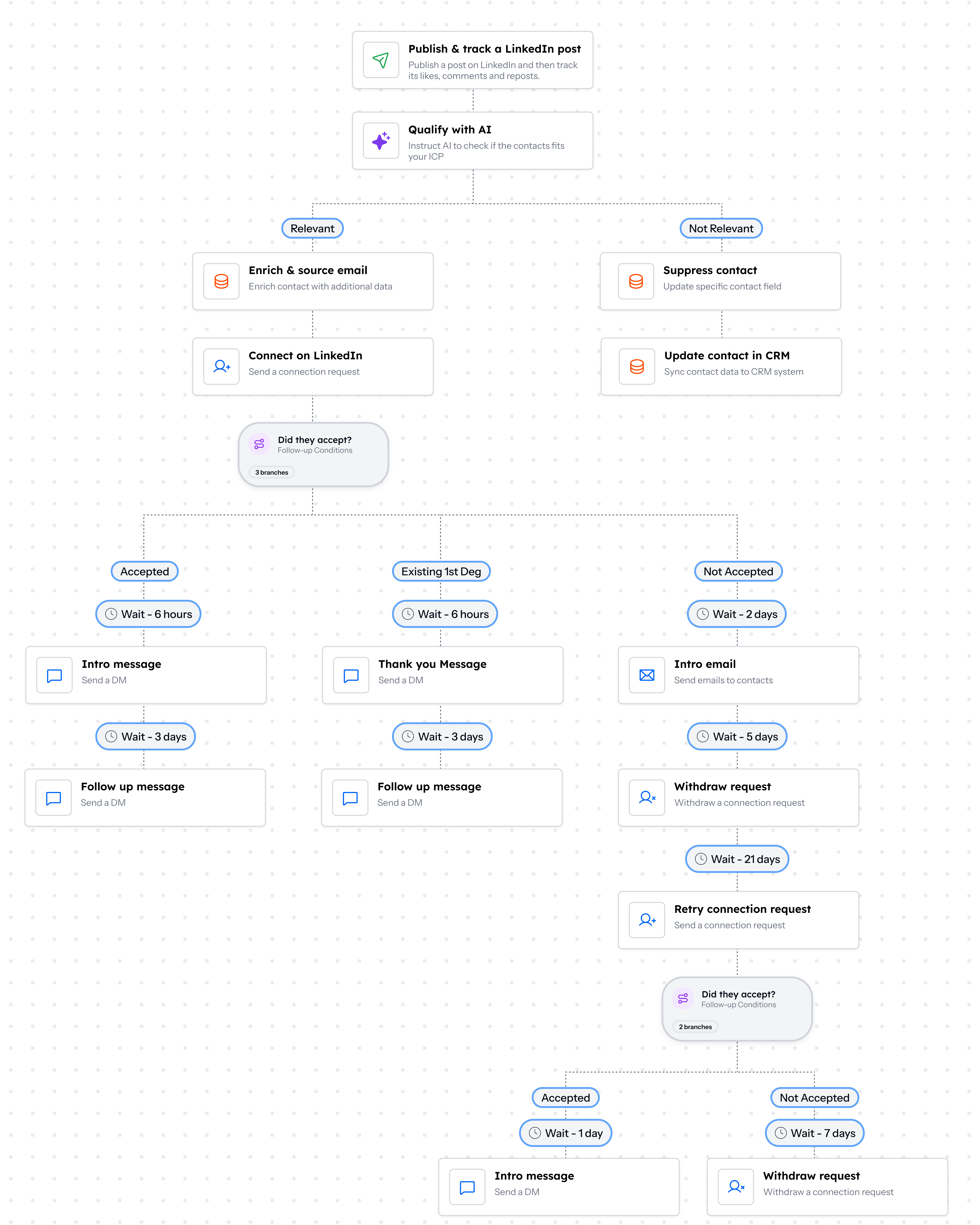Click the envelope icon on Intro email
This screenshot has height=1225, width=980.
point(647,675)
